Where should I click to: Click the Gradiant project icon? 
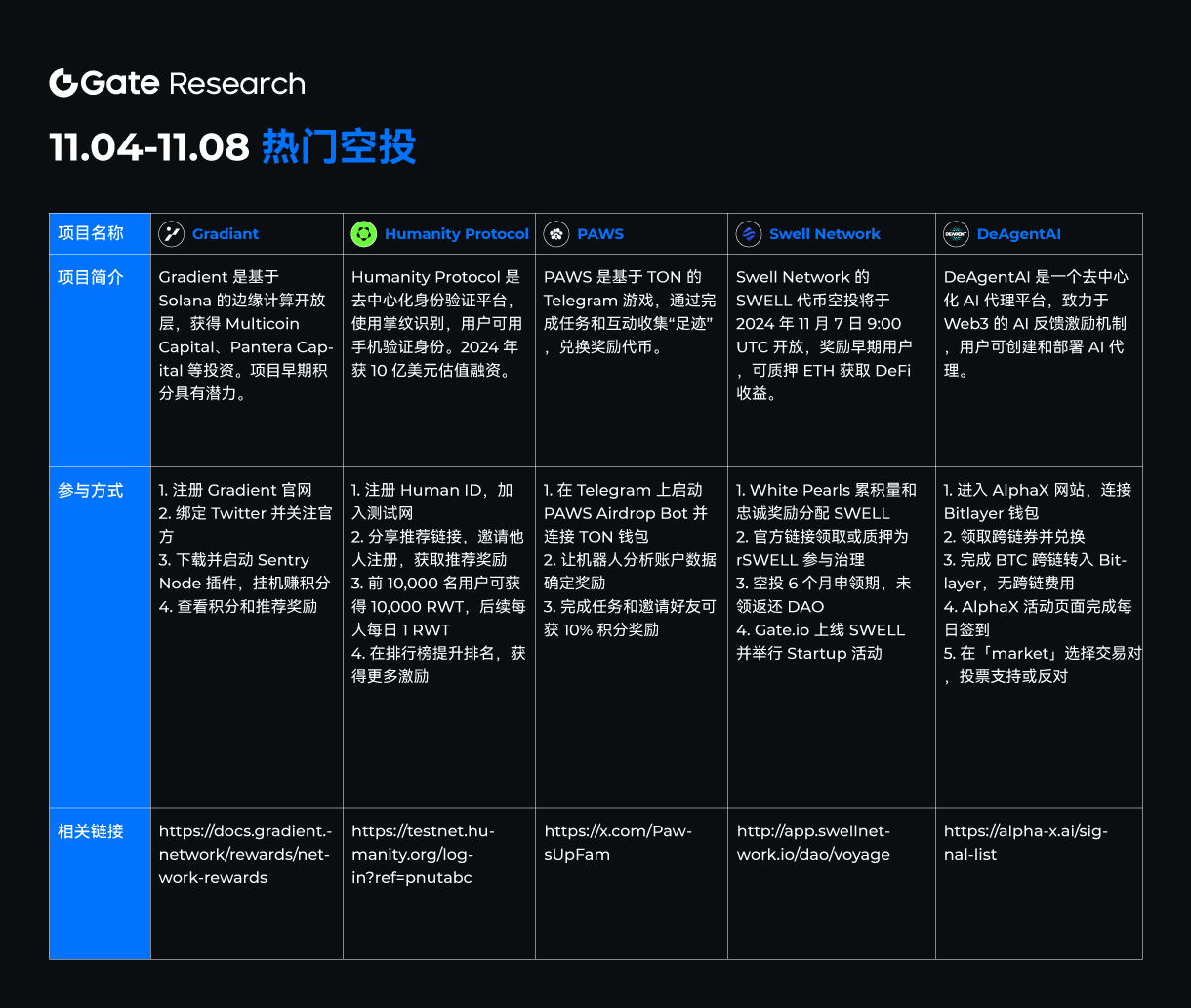[171, 233]
